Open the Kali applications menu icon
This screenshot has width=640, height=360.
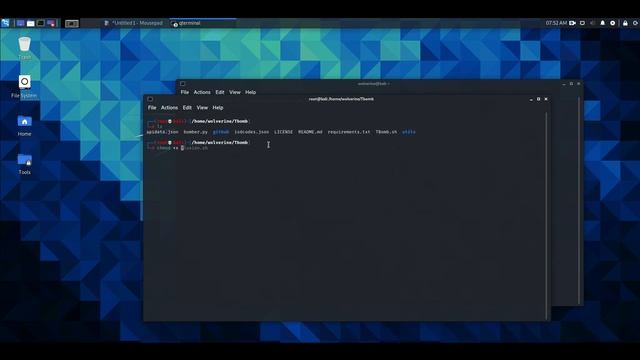pyautogui.click(x=5, y=23)
